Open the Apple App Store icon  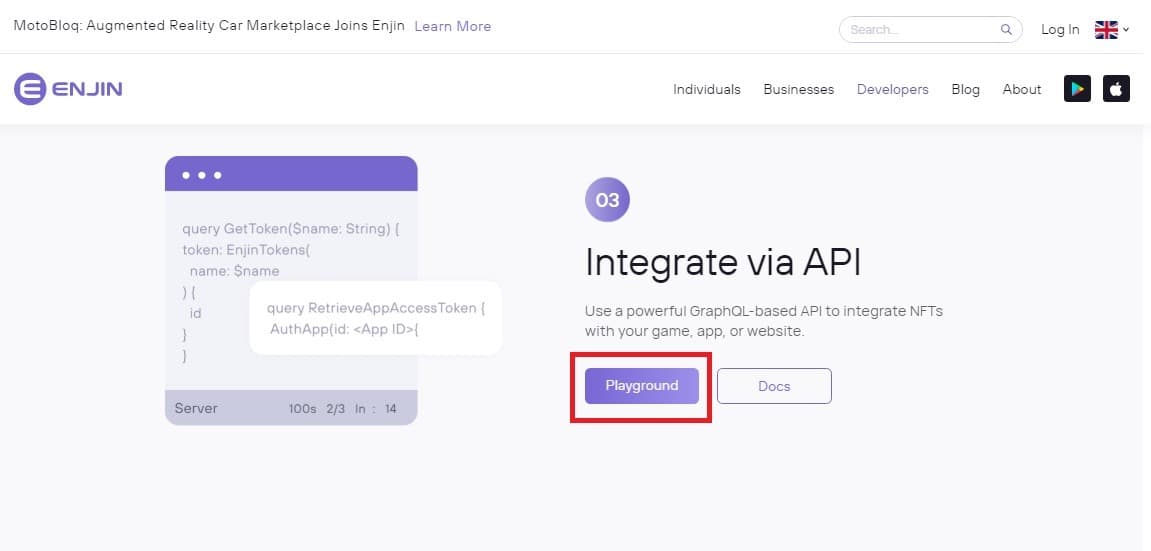(1116, 89)
